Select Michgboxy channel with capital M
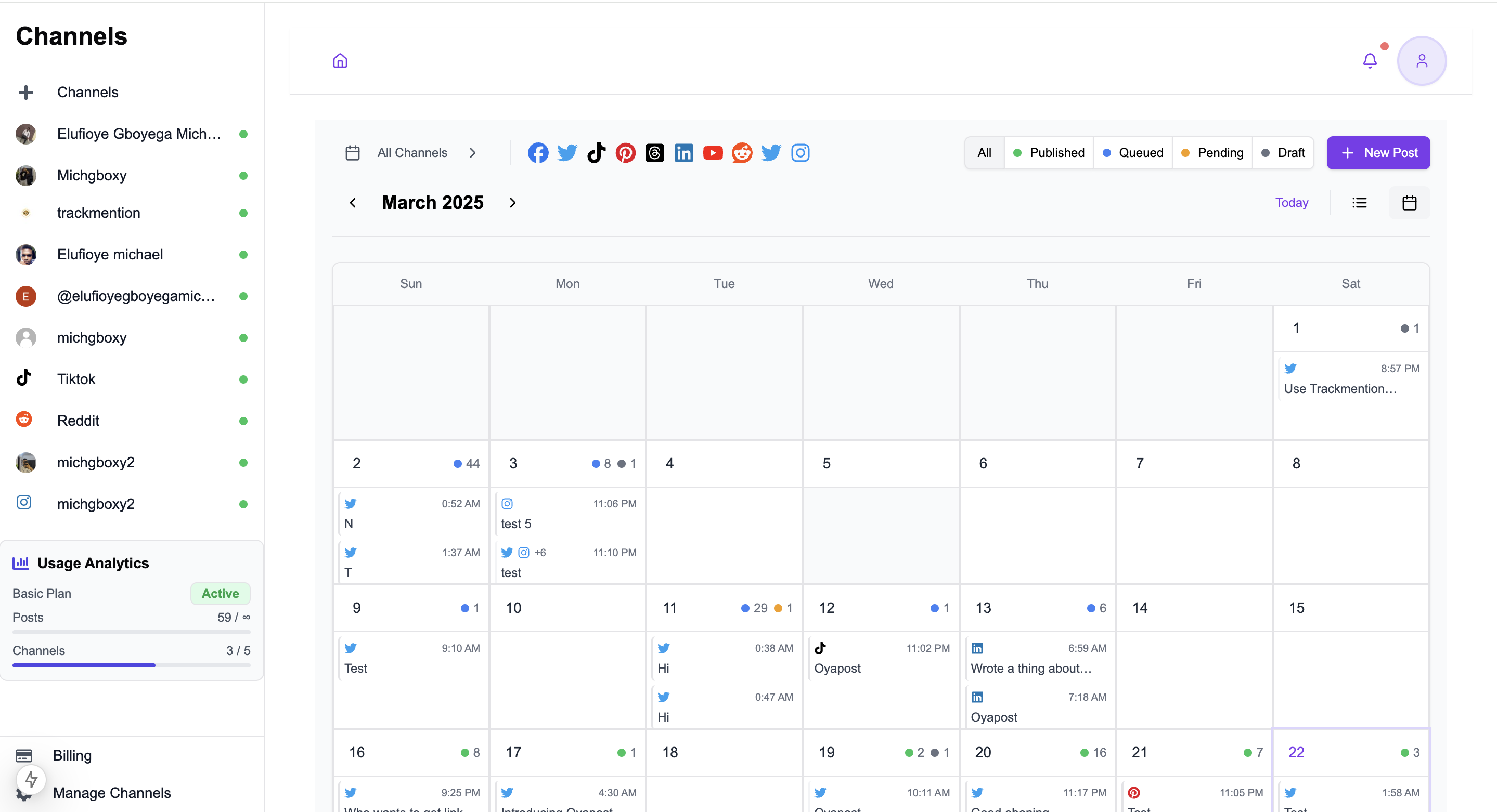Viewport: 1497px width, 812px height. (x=131, y=175)
